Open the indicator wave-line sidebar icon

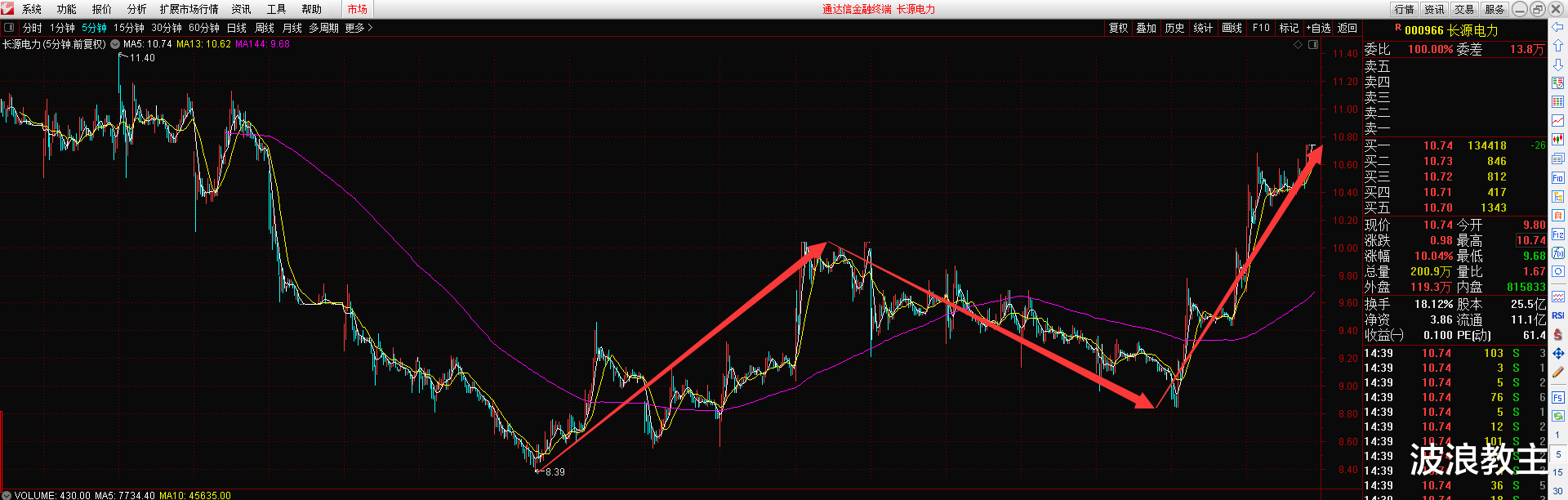pos(1558,296)
